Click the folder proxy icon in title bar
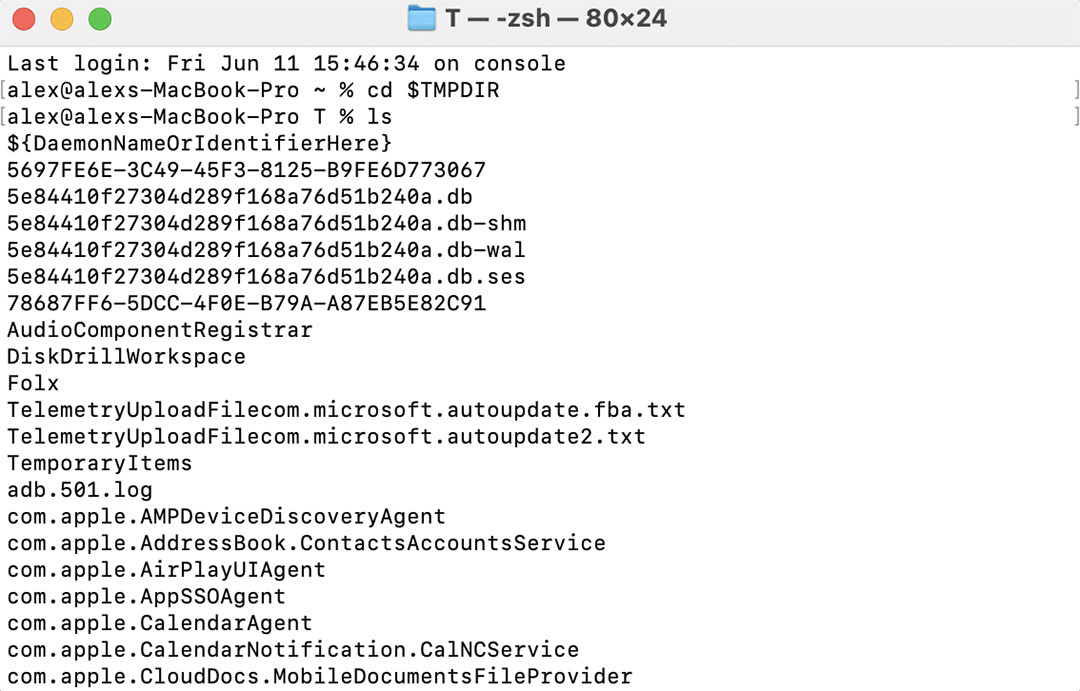Viewport: 1080px width, 691px height. pyautogui.click(x=422, y=18)
